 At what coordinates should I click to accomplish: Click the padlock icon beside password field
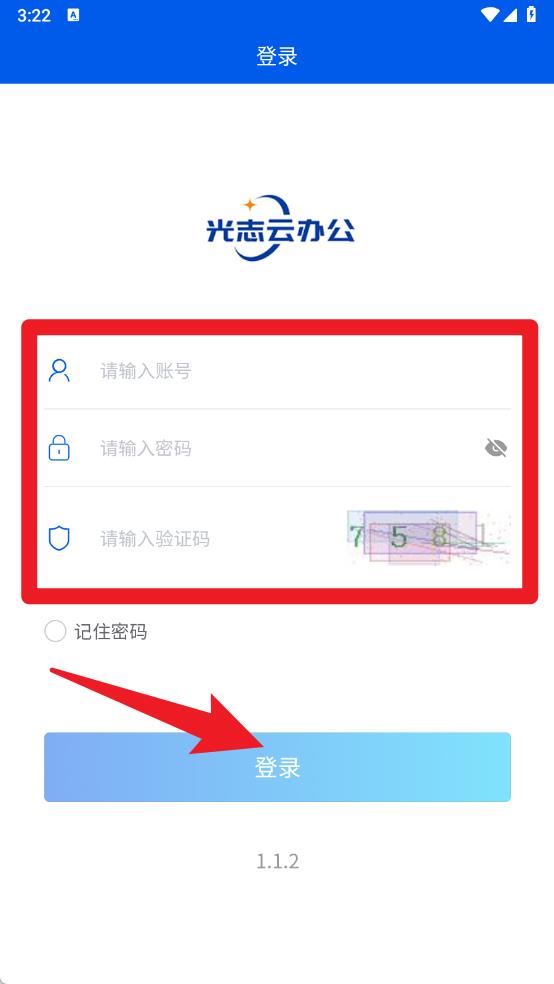coord(59,448)
